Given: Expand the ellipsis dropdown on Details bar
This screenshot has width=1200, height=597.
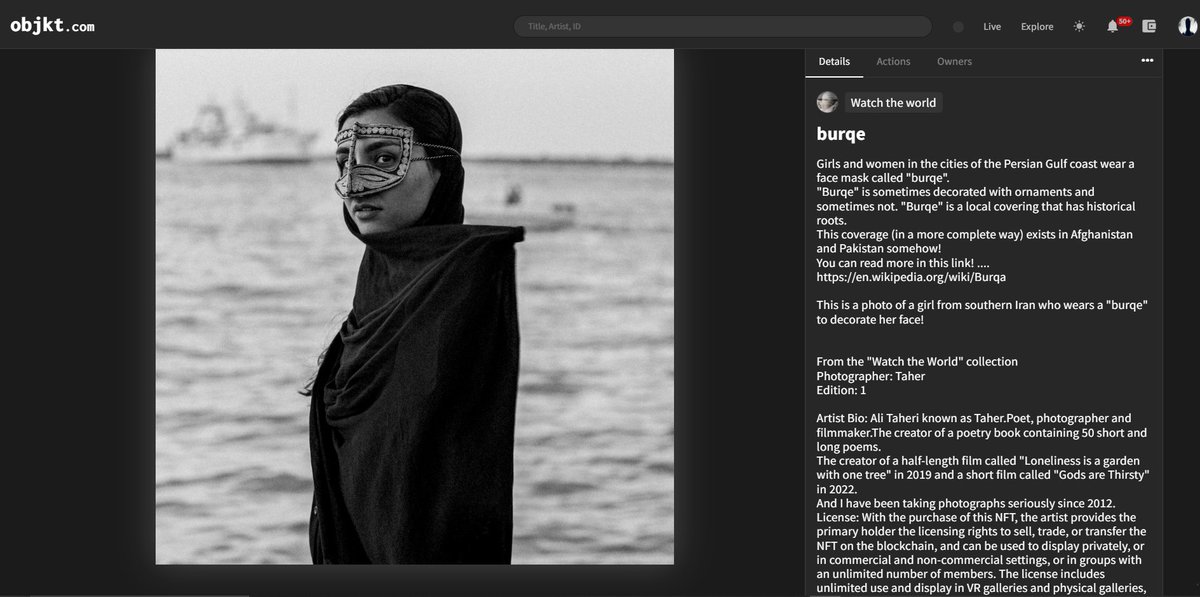Looking at the screenshot, I should pyautogui.click(x=1147, y=61).
